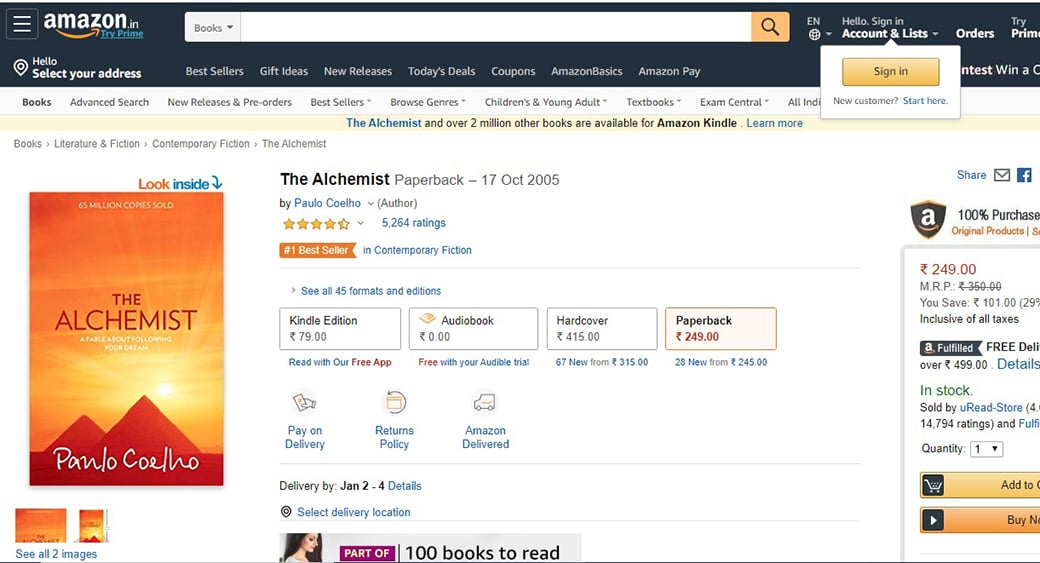The width and height of the screenshot is (1040, 563).
Task: Share the book on Facebook
Action: coord(1024,175)
